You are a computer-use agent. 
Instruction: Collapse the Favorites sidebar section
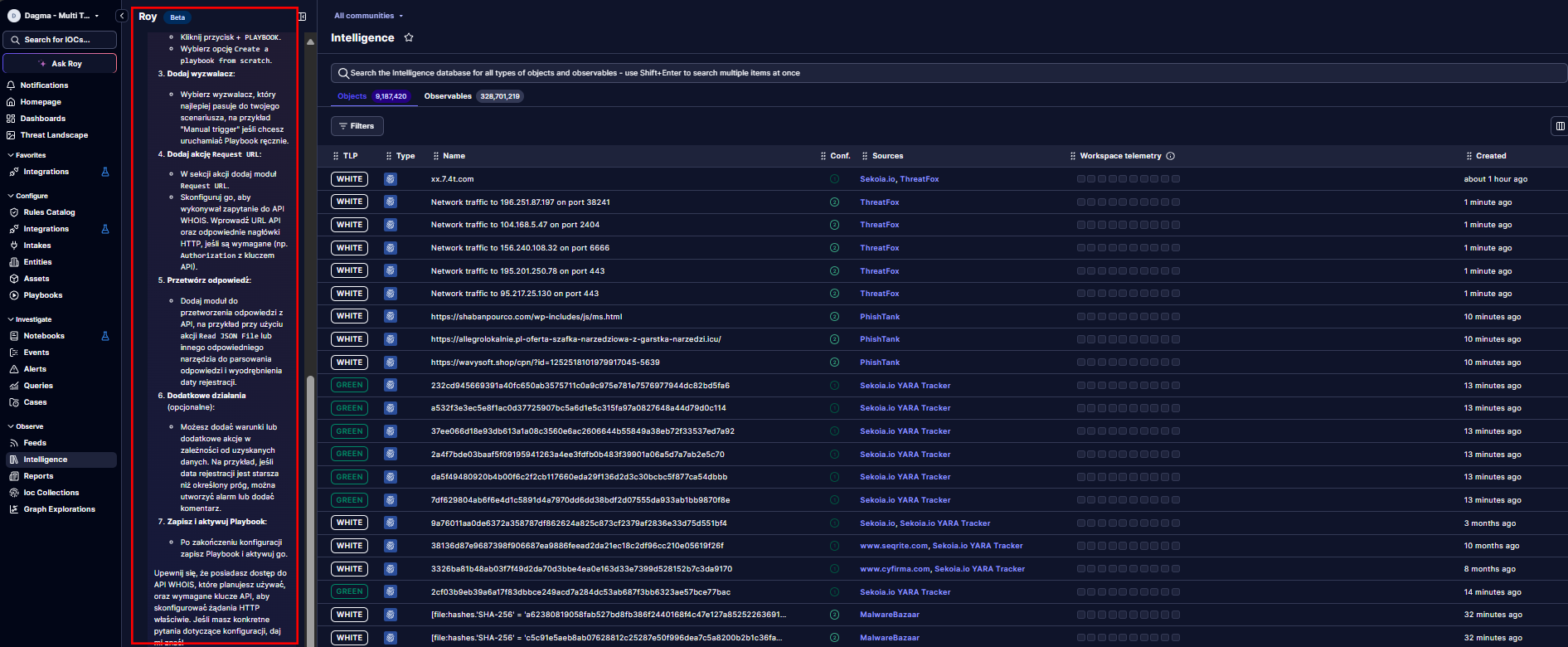click(10, 155)
